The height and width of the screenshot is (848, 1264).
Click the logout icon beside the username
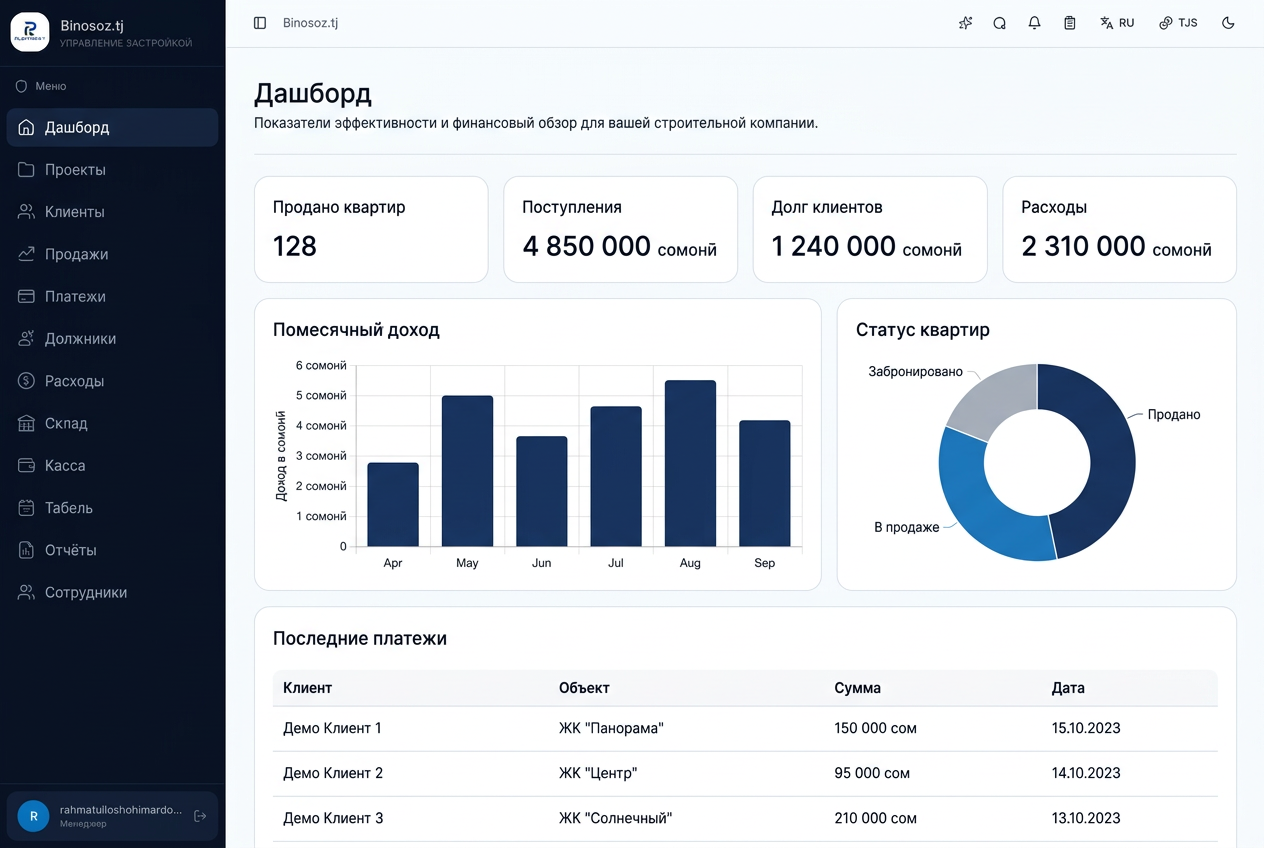[x=200, y=816]
